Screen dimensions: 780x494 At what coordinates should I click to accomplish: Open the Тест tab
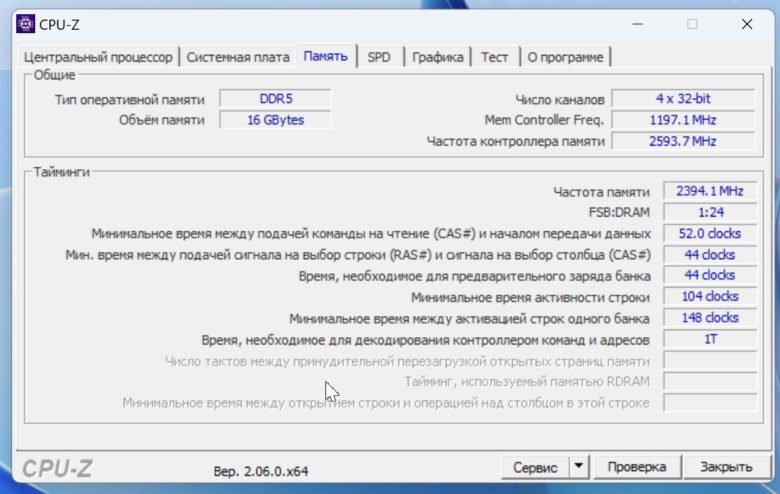pyautogui.click(x=494, y=57)
